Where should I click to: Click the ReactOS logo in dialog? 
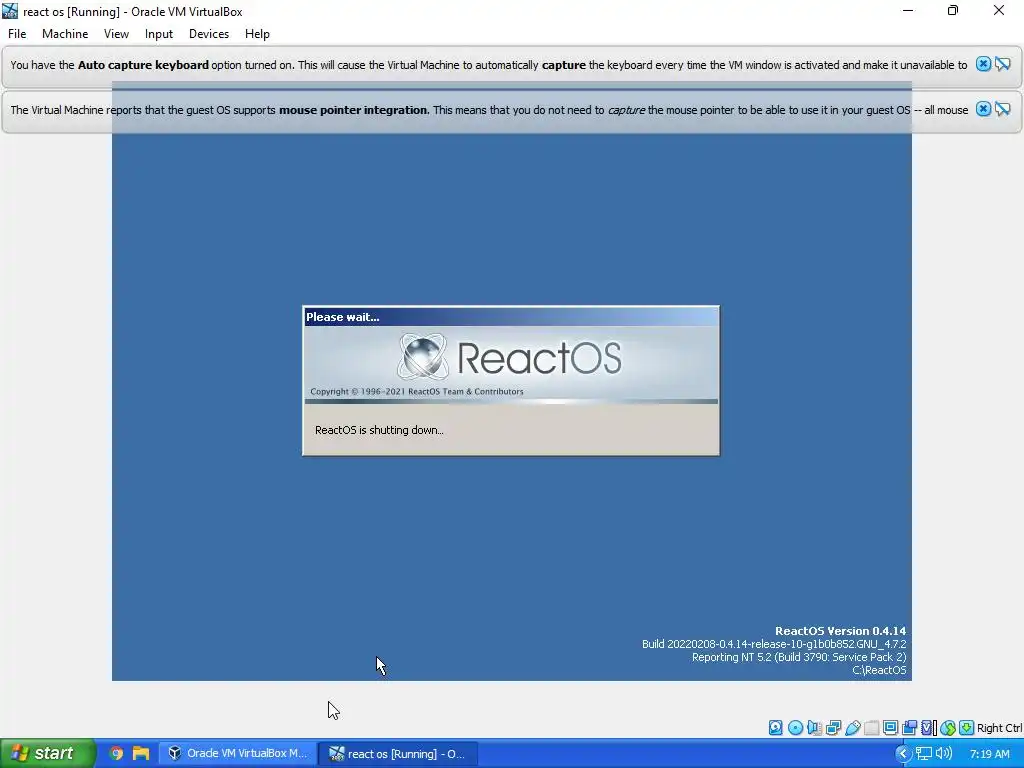pyautogui.click(x=510, y=357)
